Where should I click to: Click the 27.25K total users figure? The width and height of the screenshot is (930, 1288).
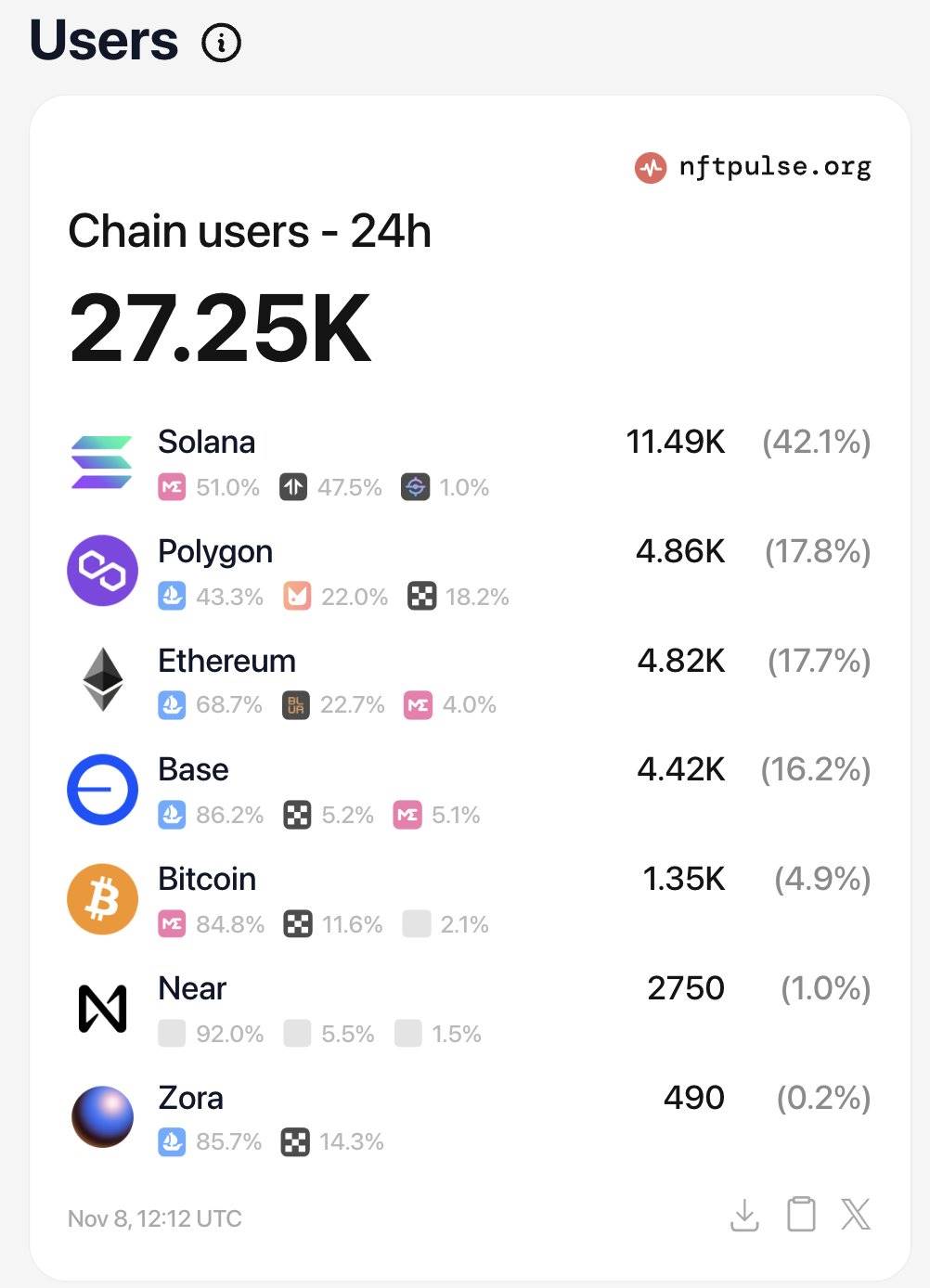pyautogui.click(x=220, y=328)
